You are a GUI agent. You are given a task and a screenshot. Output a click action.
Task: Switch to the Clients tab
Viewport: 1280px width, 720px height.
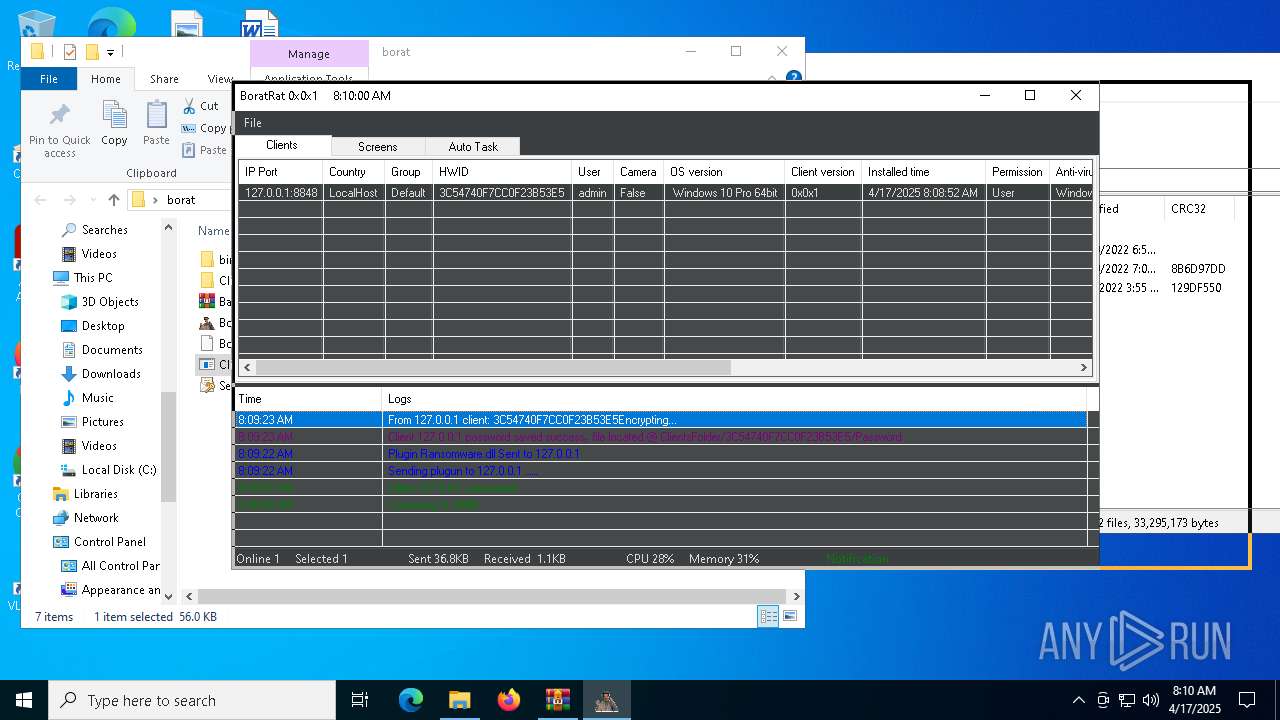click(282, 145)
